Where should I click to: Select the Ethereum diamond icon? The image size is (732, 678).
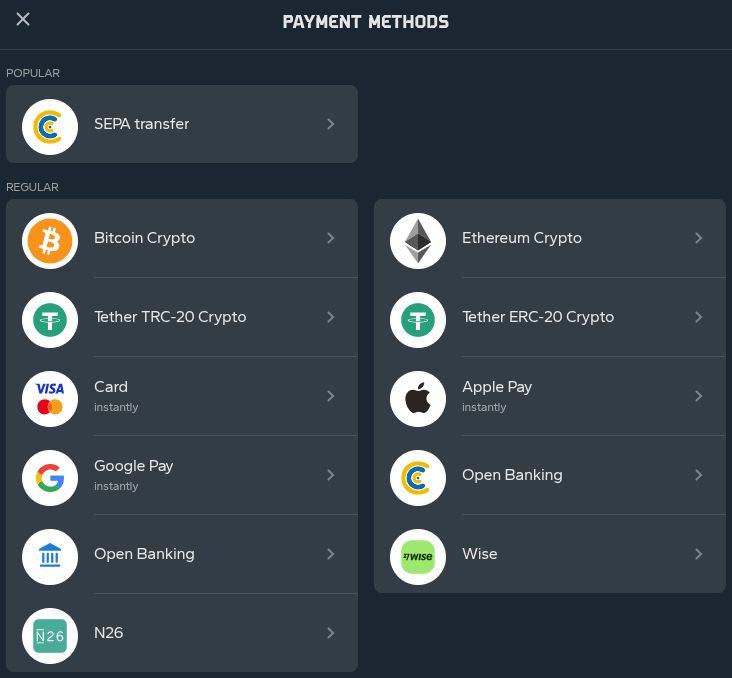418,241
